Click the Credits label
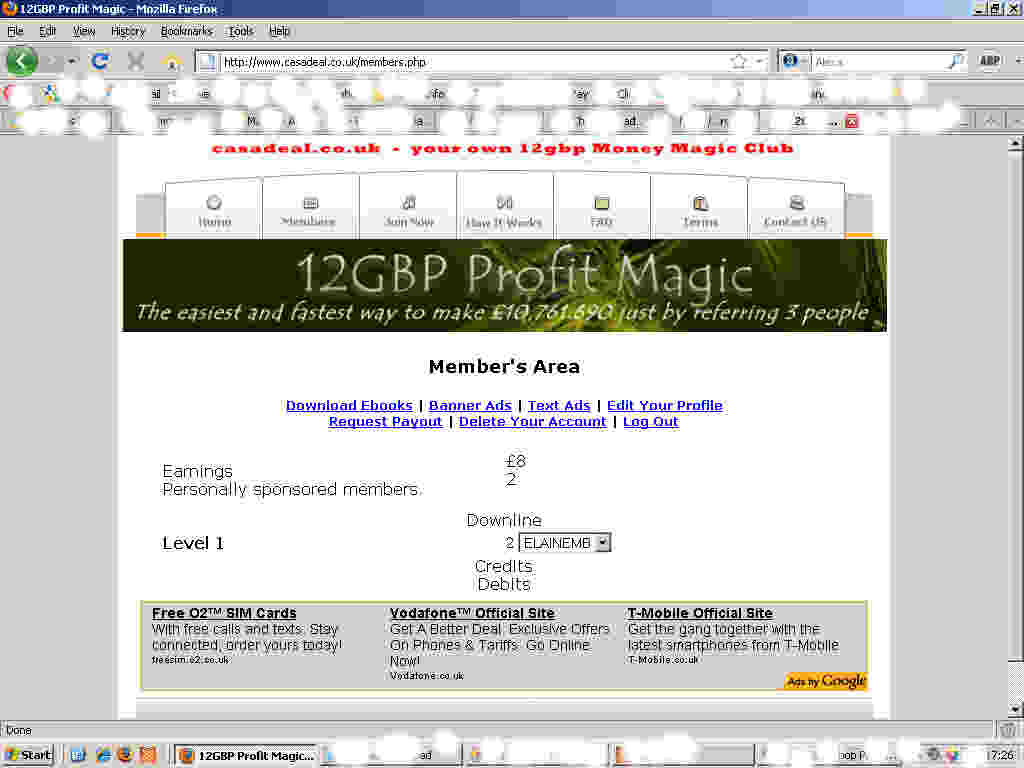Screen dimensions: 1024x768 pos(504,566)
